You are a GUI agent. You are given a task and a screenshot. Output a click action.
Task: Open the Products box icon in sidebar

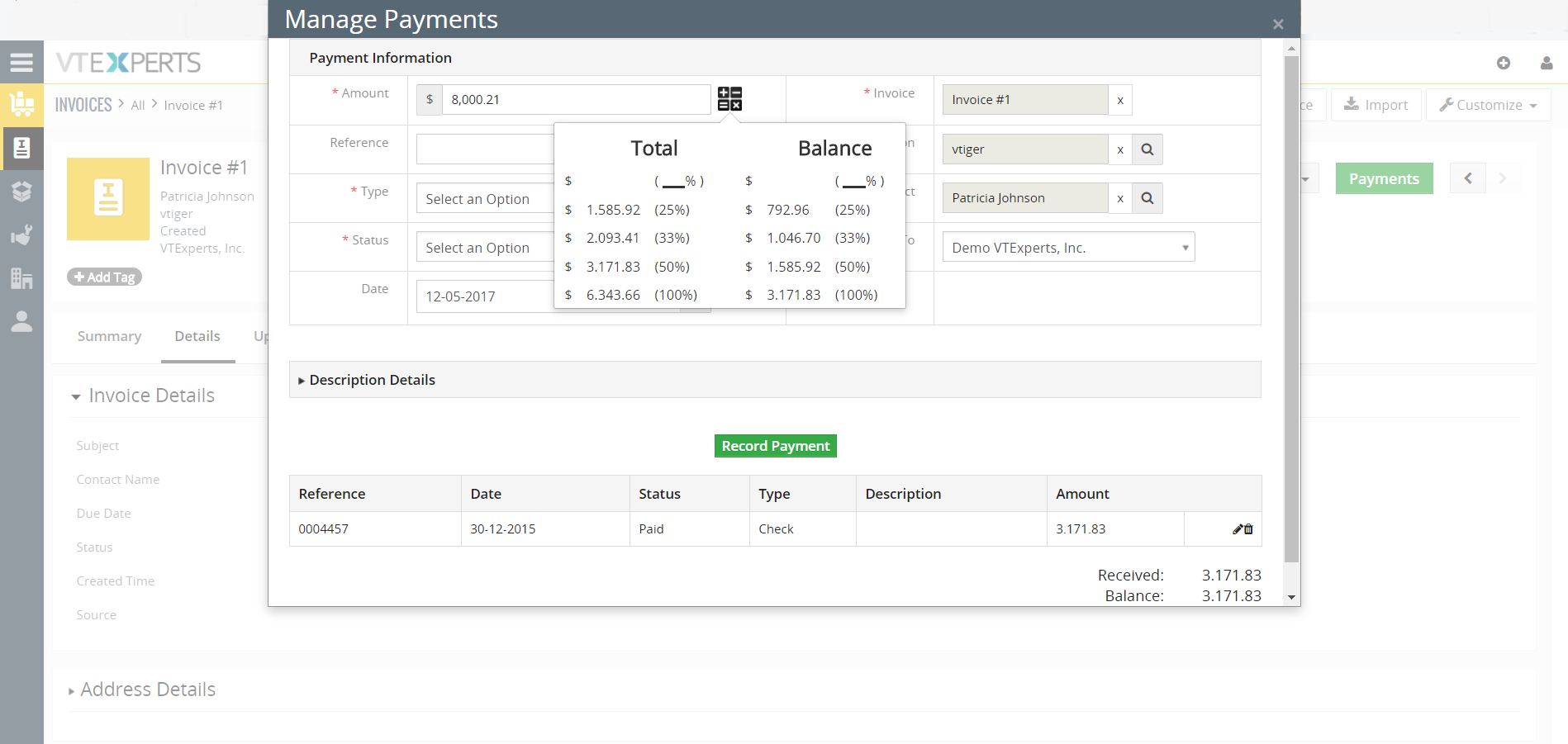point(21,192)
